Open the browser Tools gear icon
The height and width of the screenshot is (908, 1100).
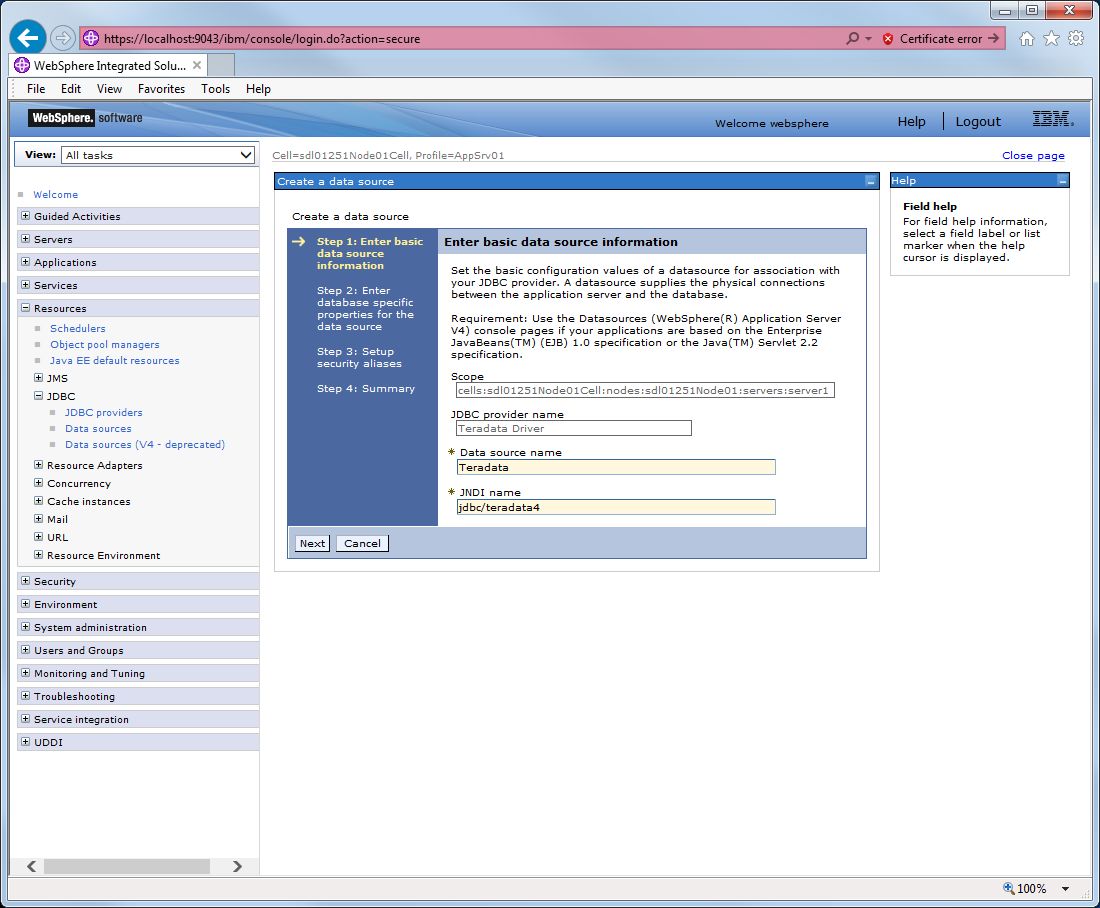click(1076, 39)
